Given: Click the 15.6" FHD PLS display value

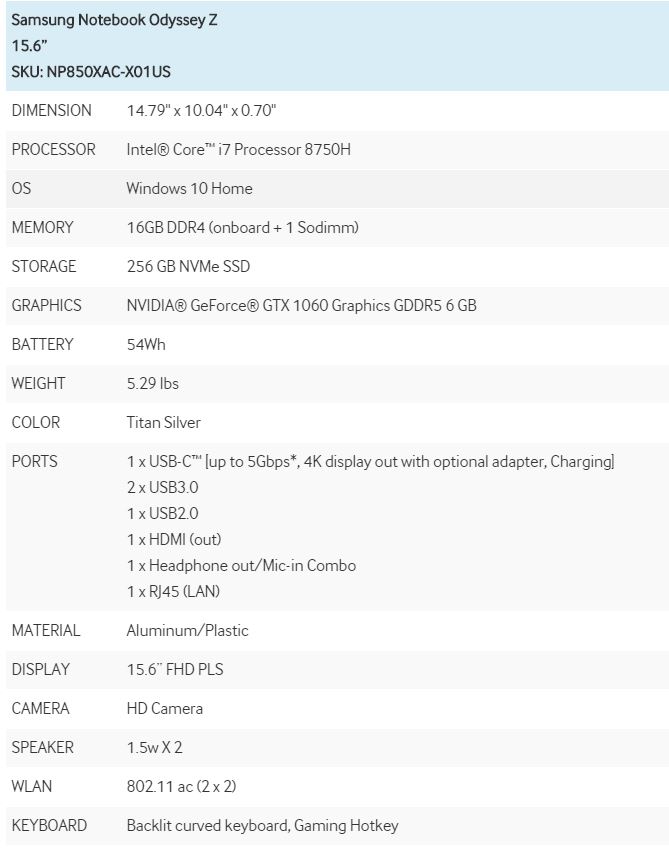Looking at the screenshot, I should (x=175, y=669).
